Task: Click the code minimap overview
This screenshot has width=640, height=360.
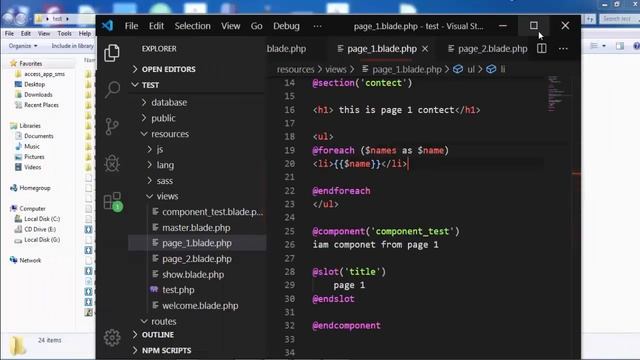Action: (558, 94)
